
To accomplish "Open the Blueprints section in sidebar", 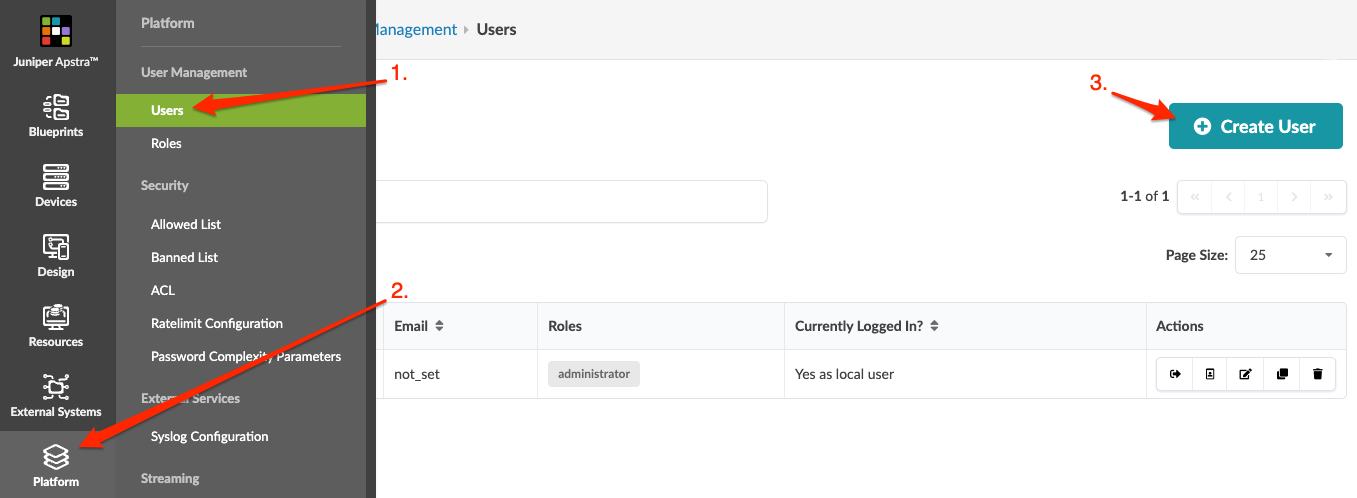I will coord(56,115).
